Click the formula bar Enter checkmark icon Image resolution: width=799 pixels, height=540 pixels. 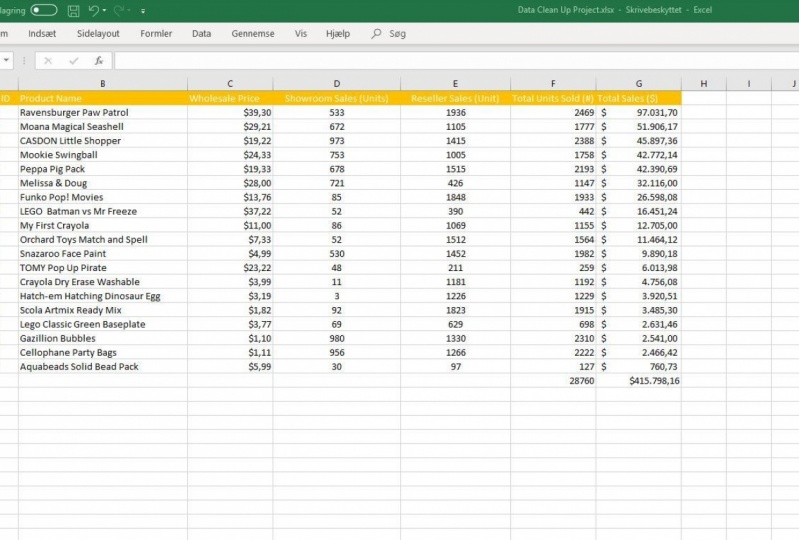click(74, 61)
